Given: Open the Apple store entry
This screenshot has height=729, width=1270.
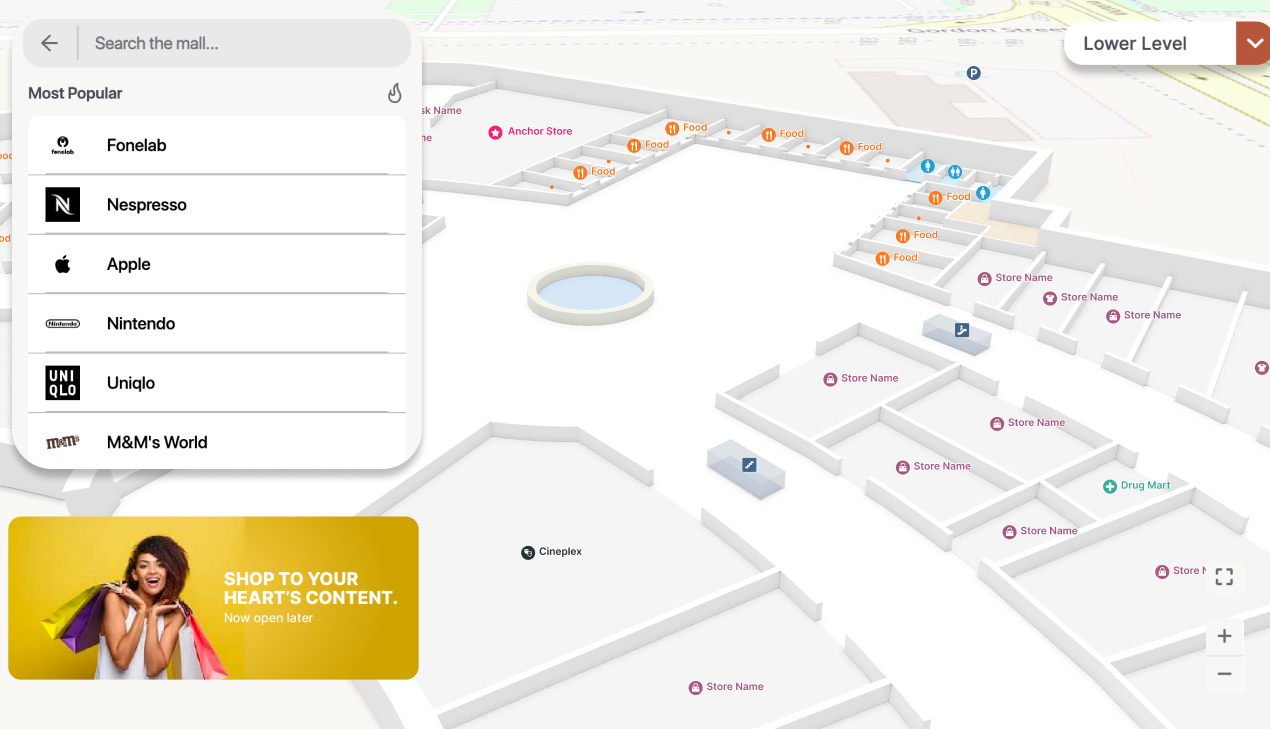Looking at the screenshot, I should click(217, 264).
